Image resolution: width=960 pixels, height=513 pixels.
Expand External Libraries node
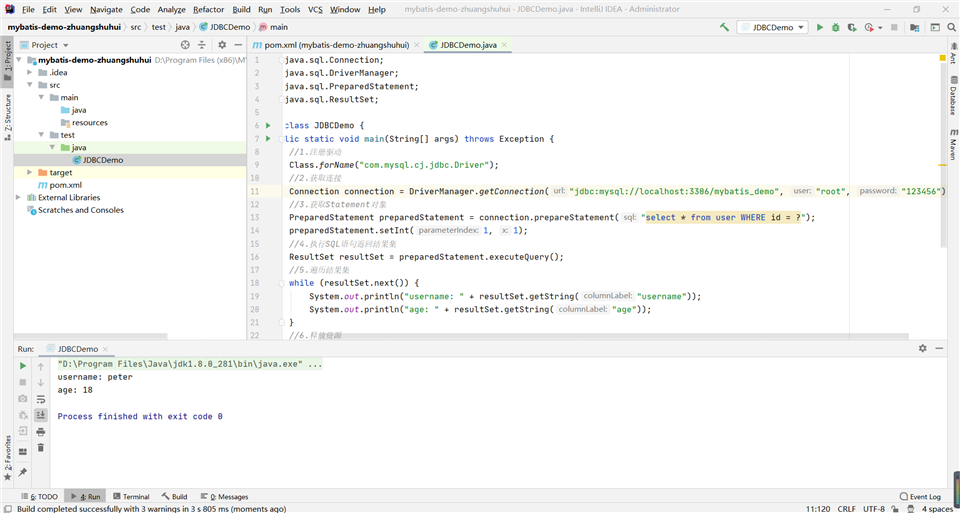18,198
